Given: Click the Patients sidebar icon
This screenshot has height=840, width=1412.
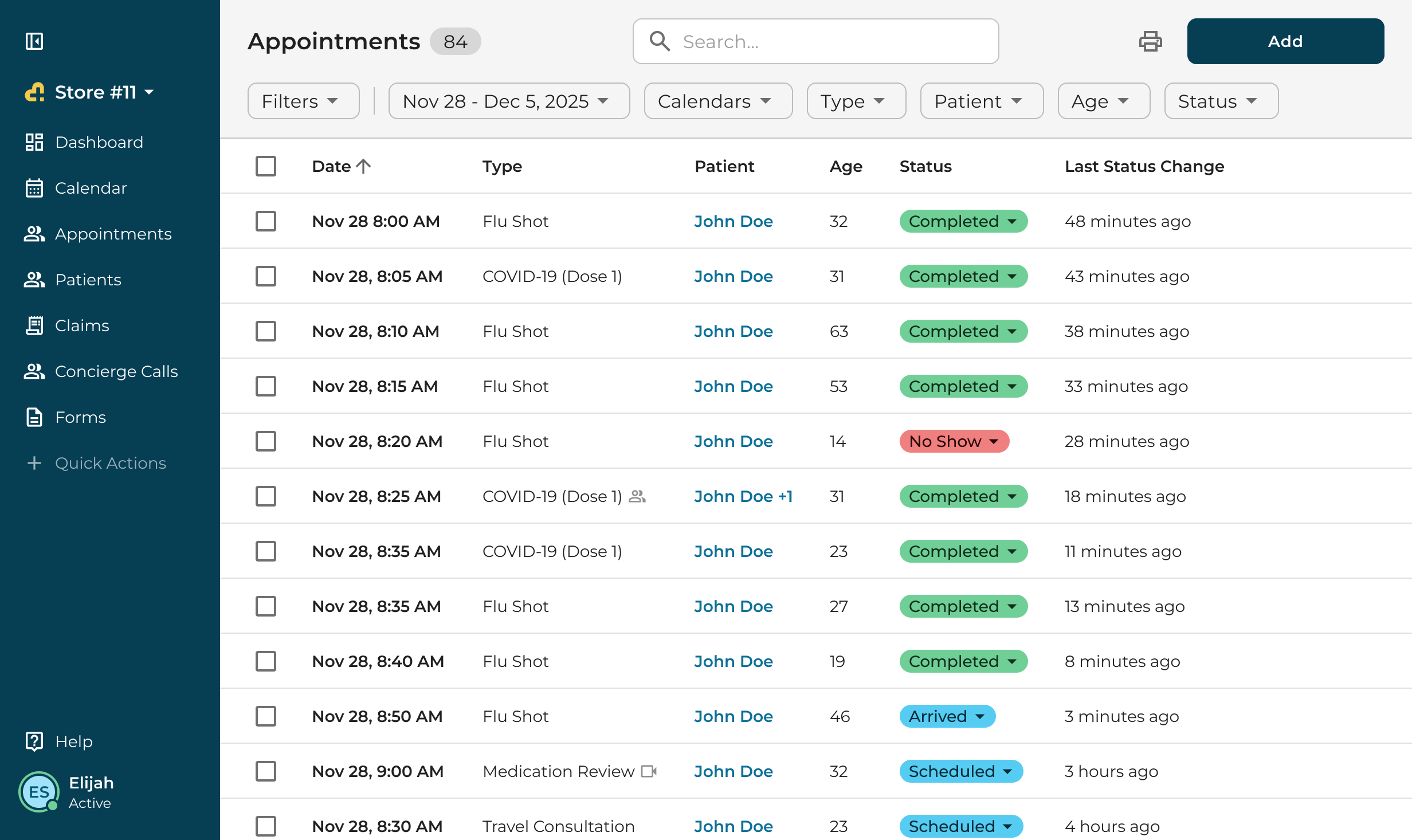Looking at the screenshot, I should point(34,280).
